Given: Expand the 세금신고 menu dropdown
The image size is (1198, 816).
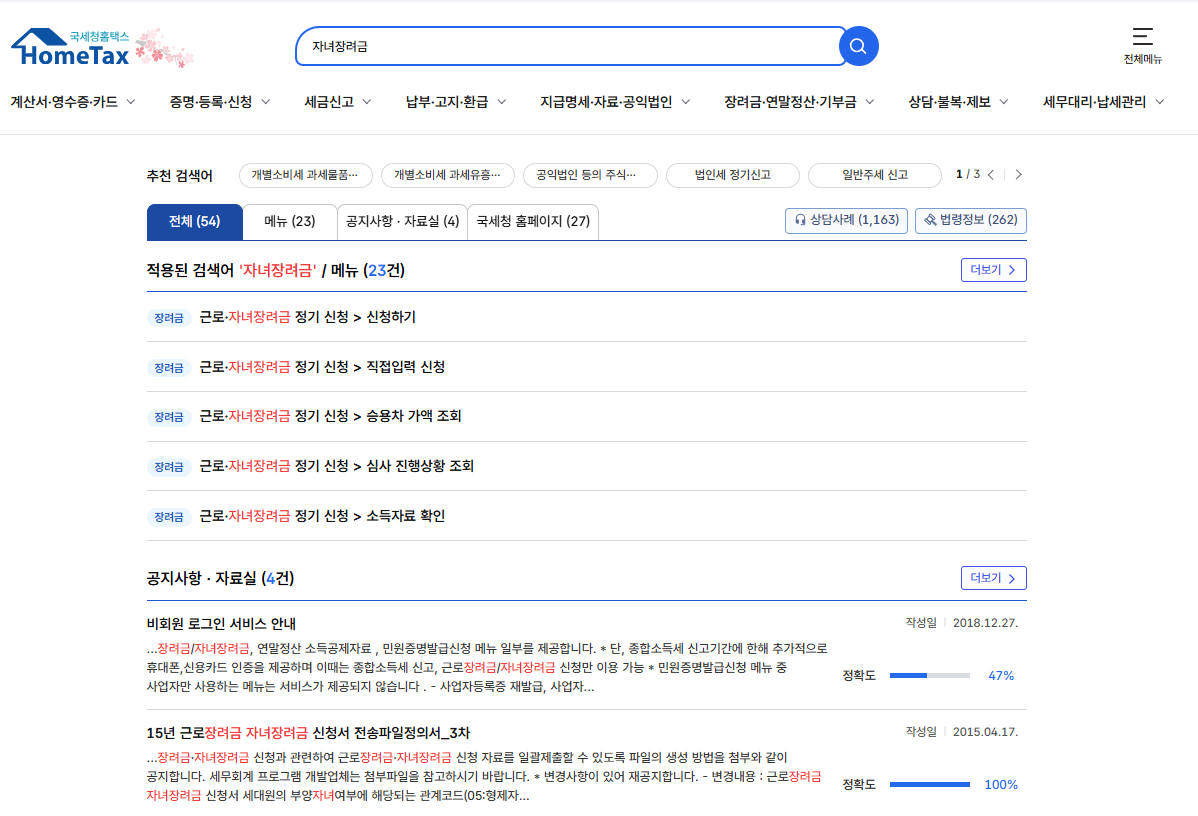Looking at the screenshot, I should tap(338, 101).
